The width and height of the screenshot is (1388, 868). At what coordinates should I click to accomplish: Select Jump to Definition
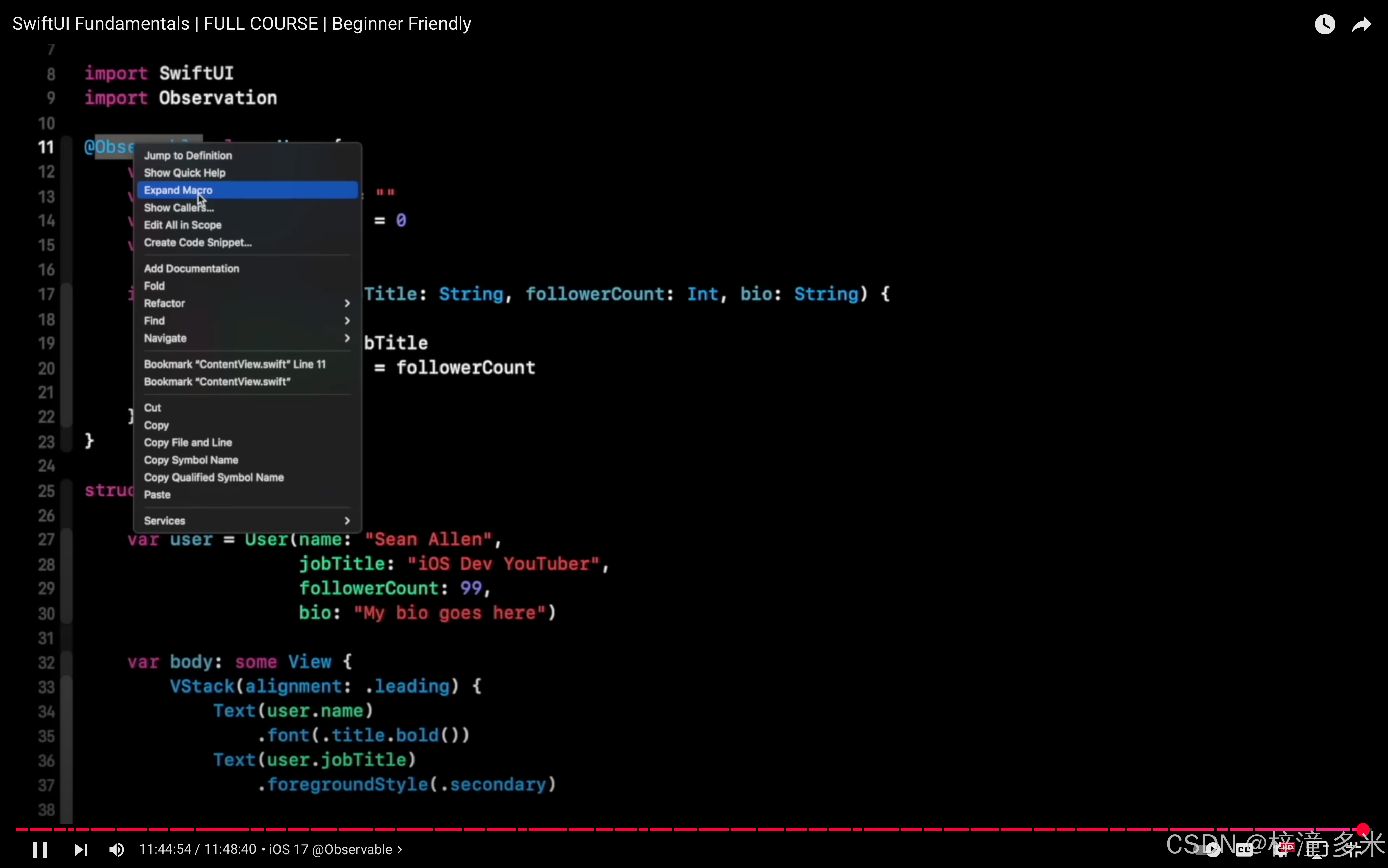pos(188,156)
